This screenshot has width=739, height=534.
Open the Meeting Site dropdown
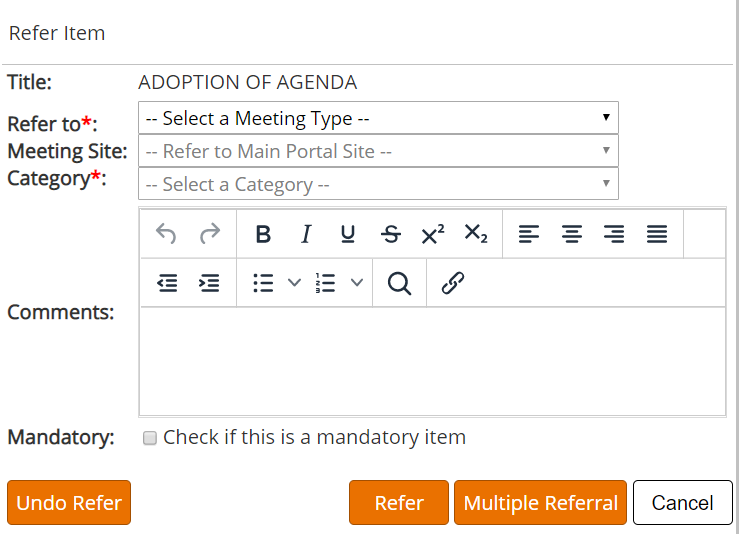pos(378,151)
